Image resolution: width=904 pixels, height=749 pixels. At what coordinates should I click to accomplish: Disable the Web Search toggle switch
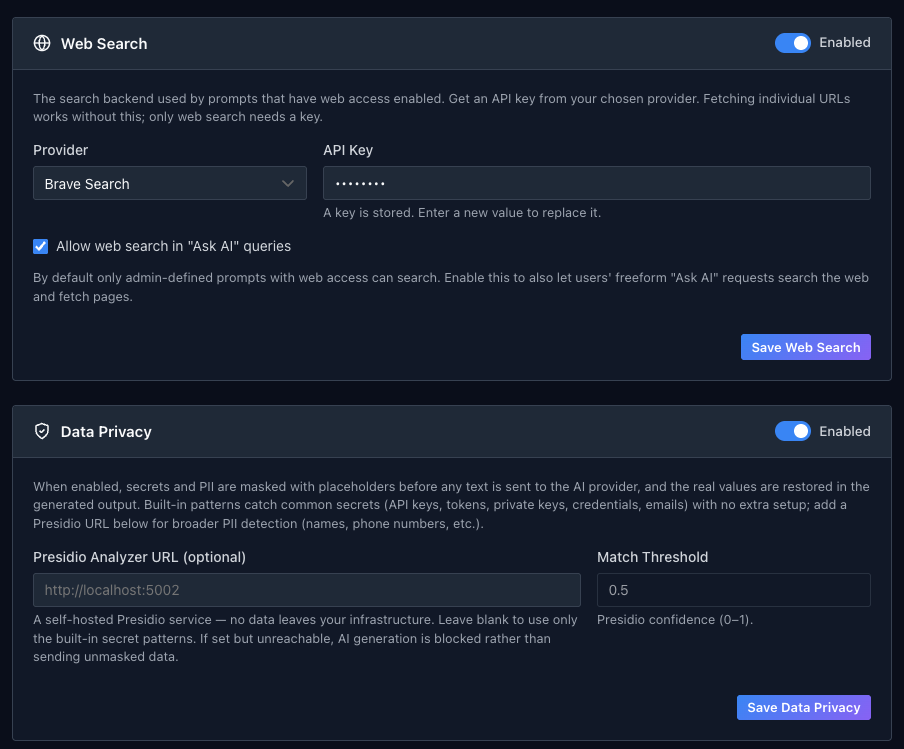click(x=792, y=43)
